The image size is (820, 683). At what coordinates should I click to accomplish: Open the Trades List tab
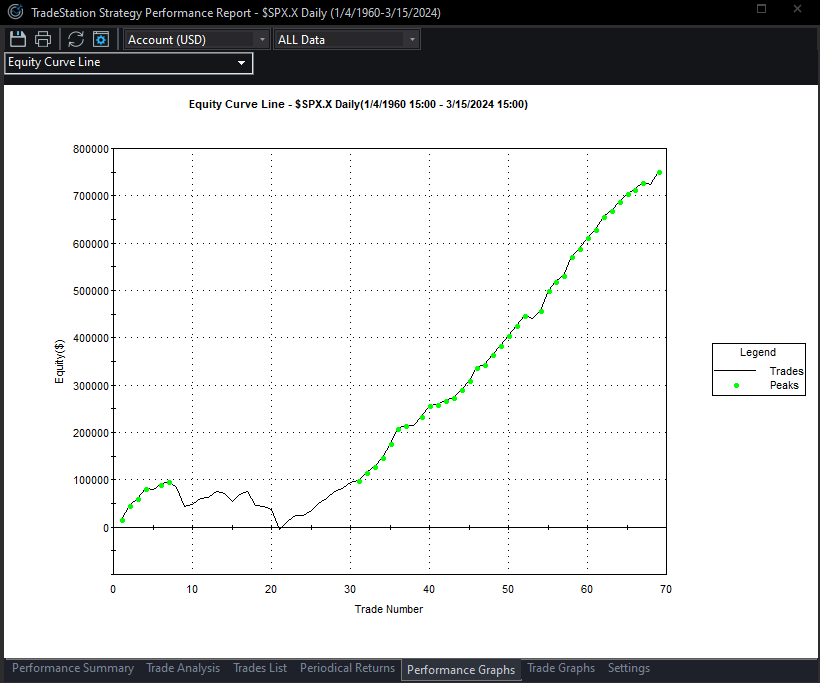point(260,668)
